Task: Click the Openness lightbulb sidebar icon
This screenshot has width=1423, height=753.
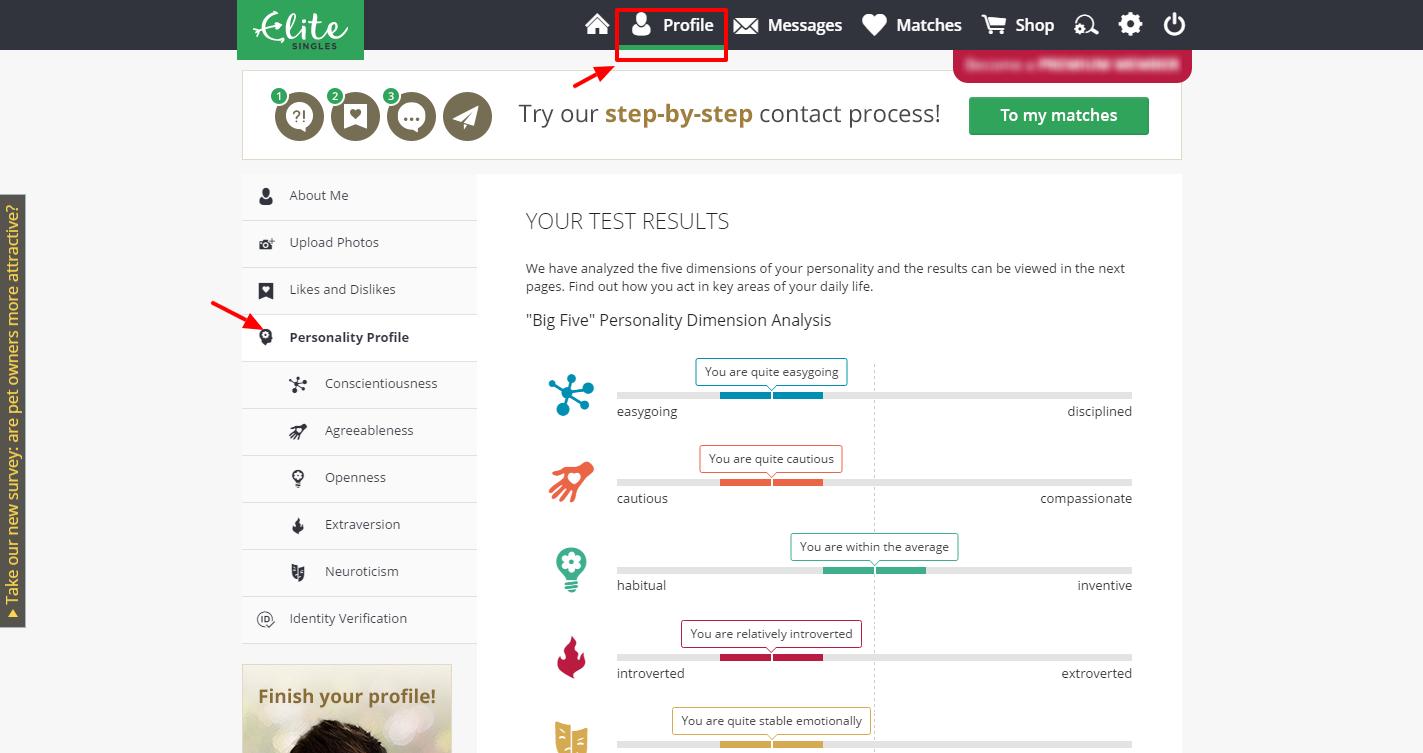Action: pos(298,478)
